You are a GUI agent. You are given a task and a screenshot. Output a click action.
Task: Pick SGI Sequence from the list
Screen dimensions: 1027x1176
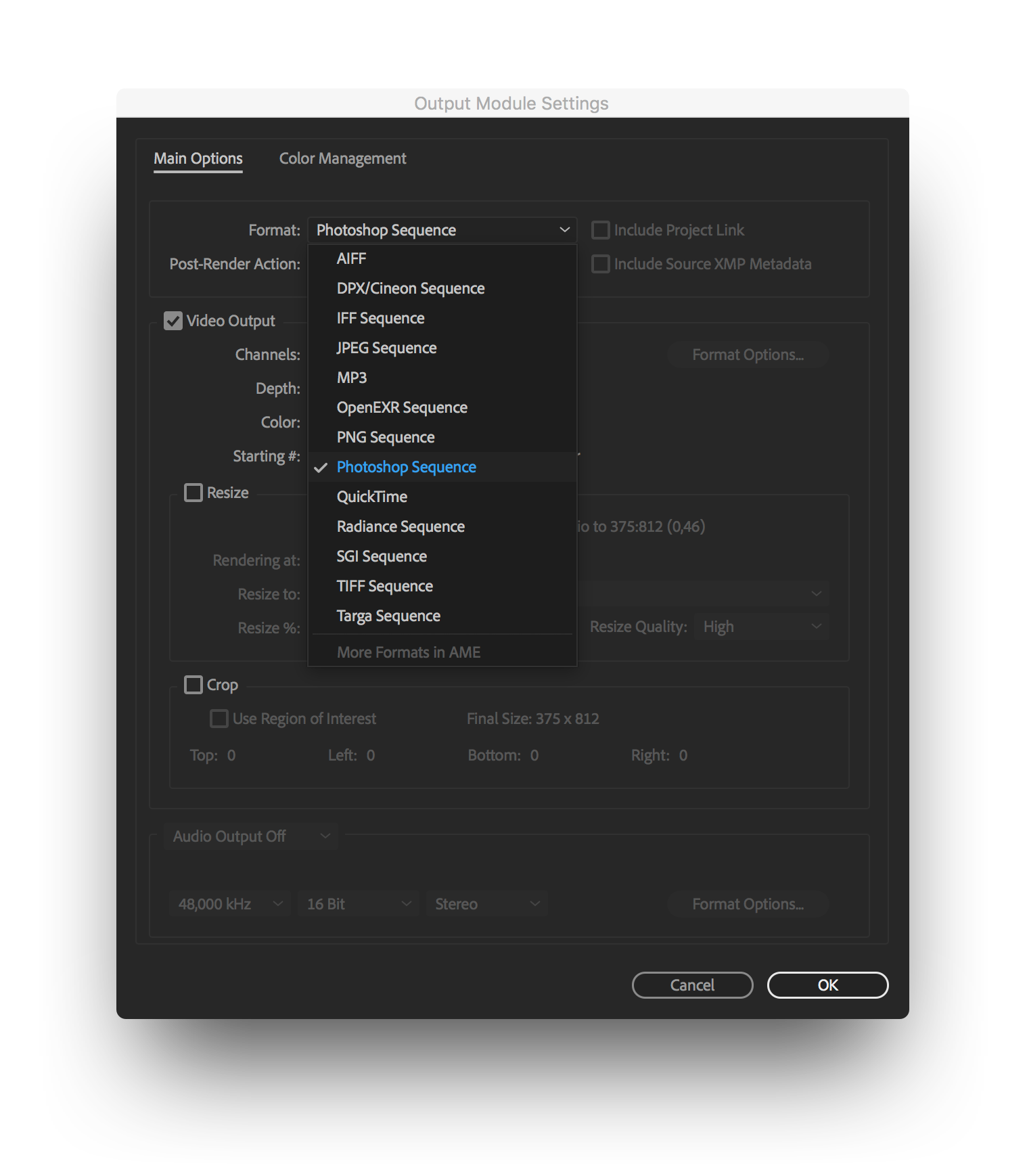pyautogui.click(x=442, y=556)
